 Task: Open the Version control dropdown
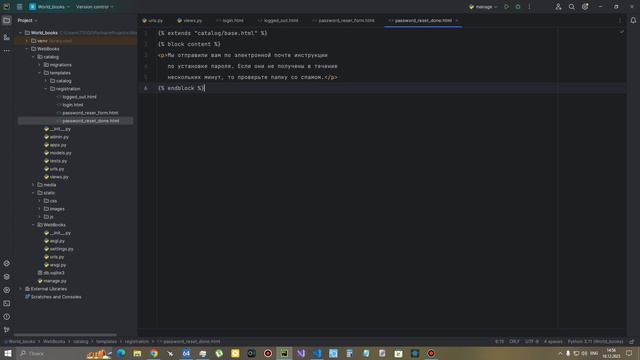[x=95, y=7]
